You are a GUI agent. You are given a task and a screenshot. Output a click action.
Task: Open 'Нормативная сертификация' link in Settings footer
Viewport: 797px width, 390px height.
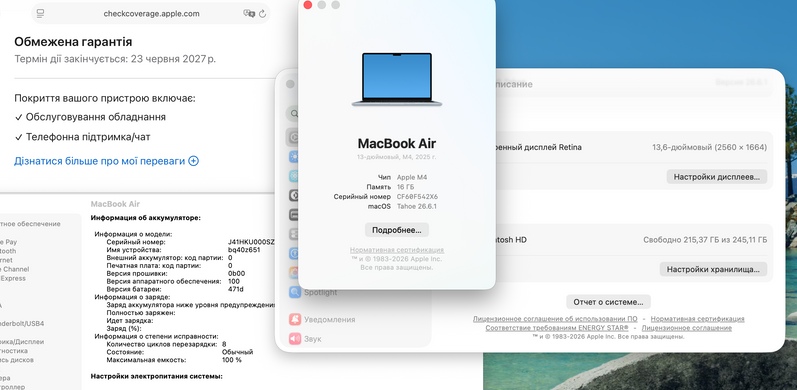pyautogui.click(x=697, y=319)
